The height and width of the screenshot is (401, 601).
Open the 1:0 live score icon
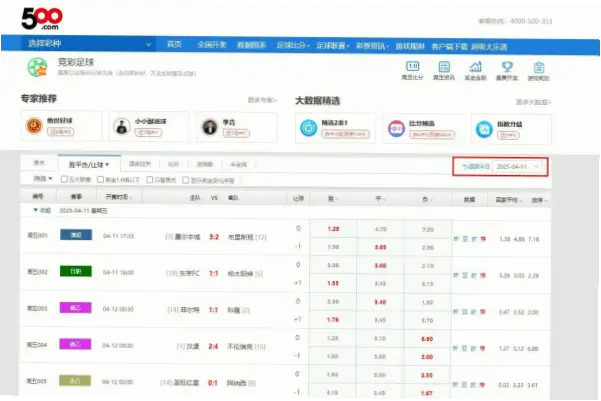[412, 66]
